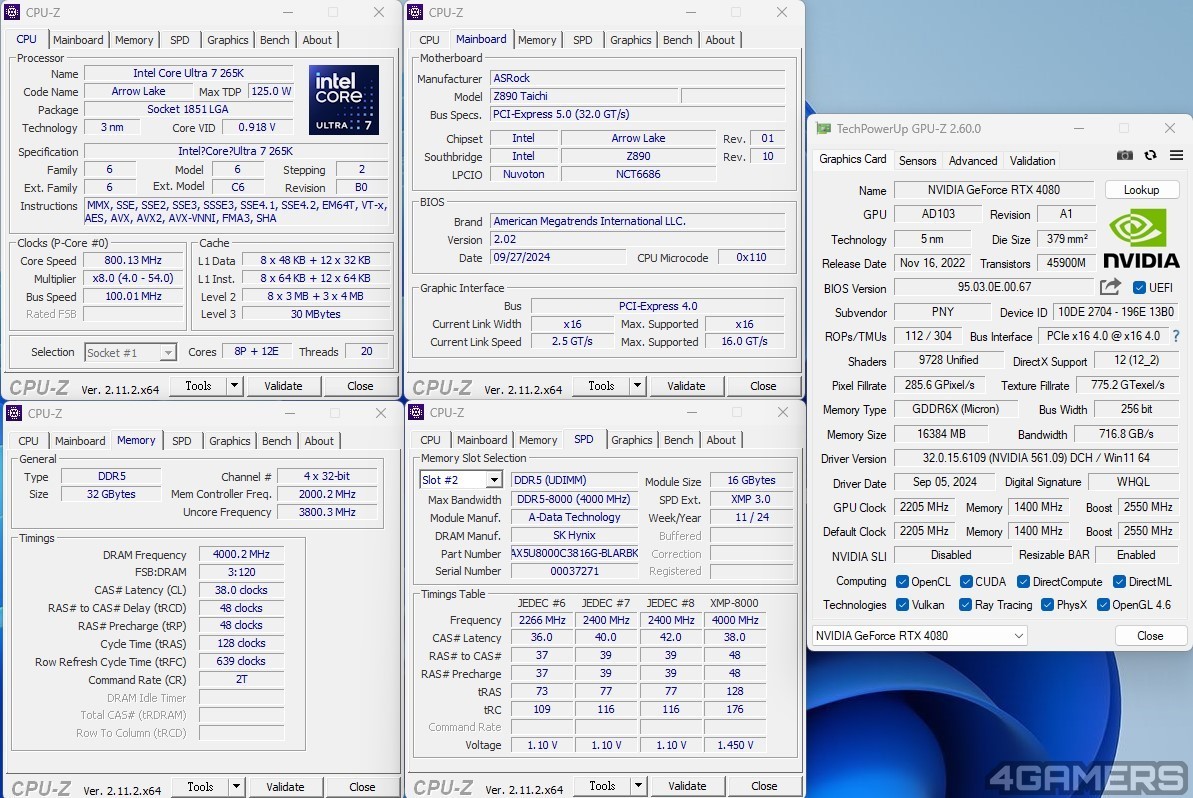Toggle the OpenCL checkbox
Image resolution: width=1193 pixels, height=798 pixels.
click(902, 581)
